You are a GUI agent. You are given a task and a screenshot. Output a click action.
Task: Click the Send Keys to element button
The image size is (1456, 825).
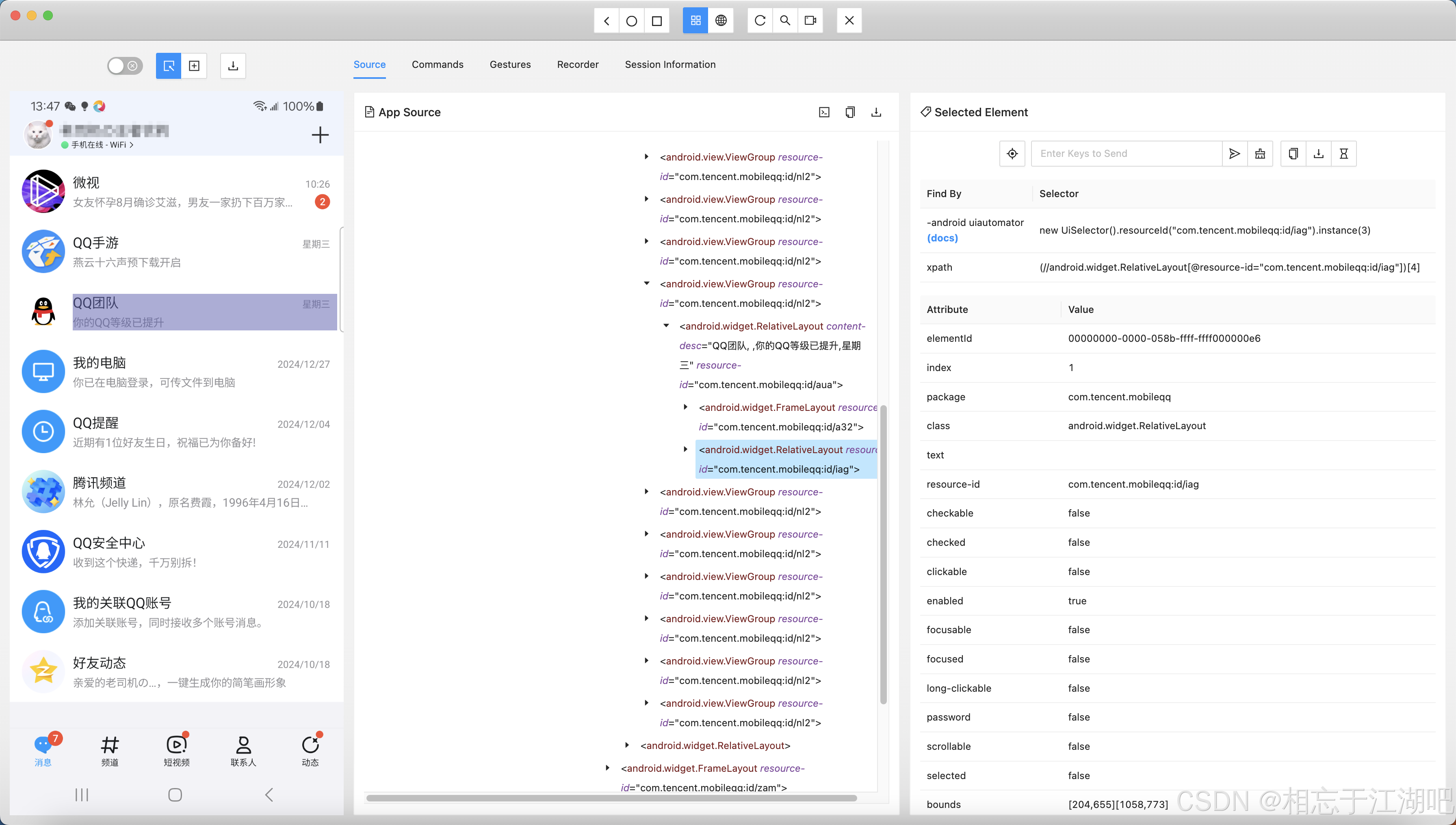point(1234,153)
